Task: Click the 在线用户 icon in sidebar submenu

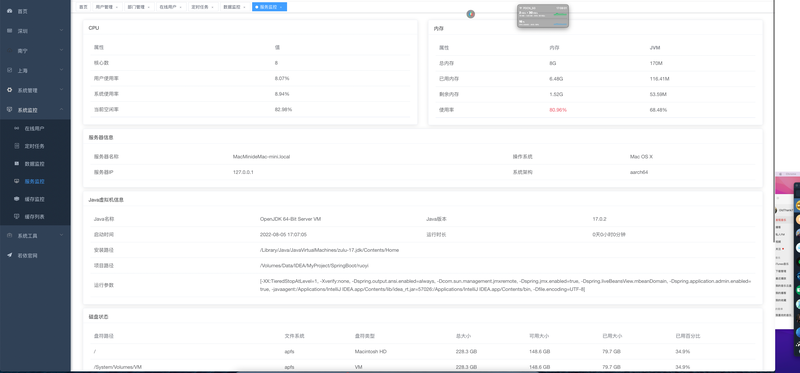Action: point(17,129)
